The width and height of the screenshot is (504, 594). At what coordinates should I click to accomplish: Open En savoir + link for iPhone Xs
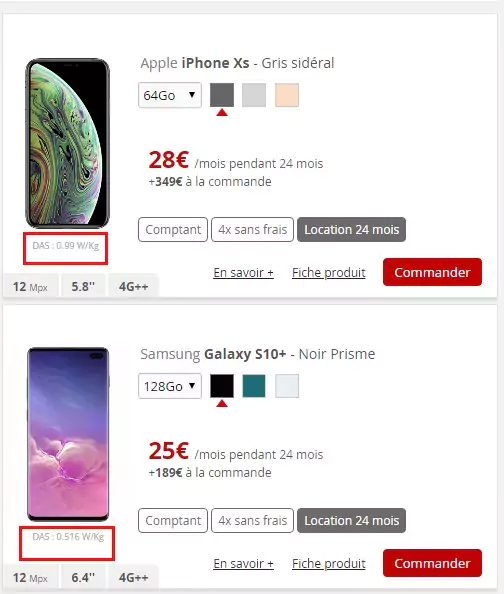pyautogui.click(x=243, y=272)
